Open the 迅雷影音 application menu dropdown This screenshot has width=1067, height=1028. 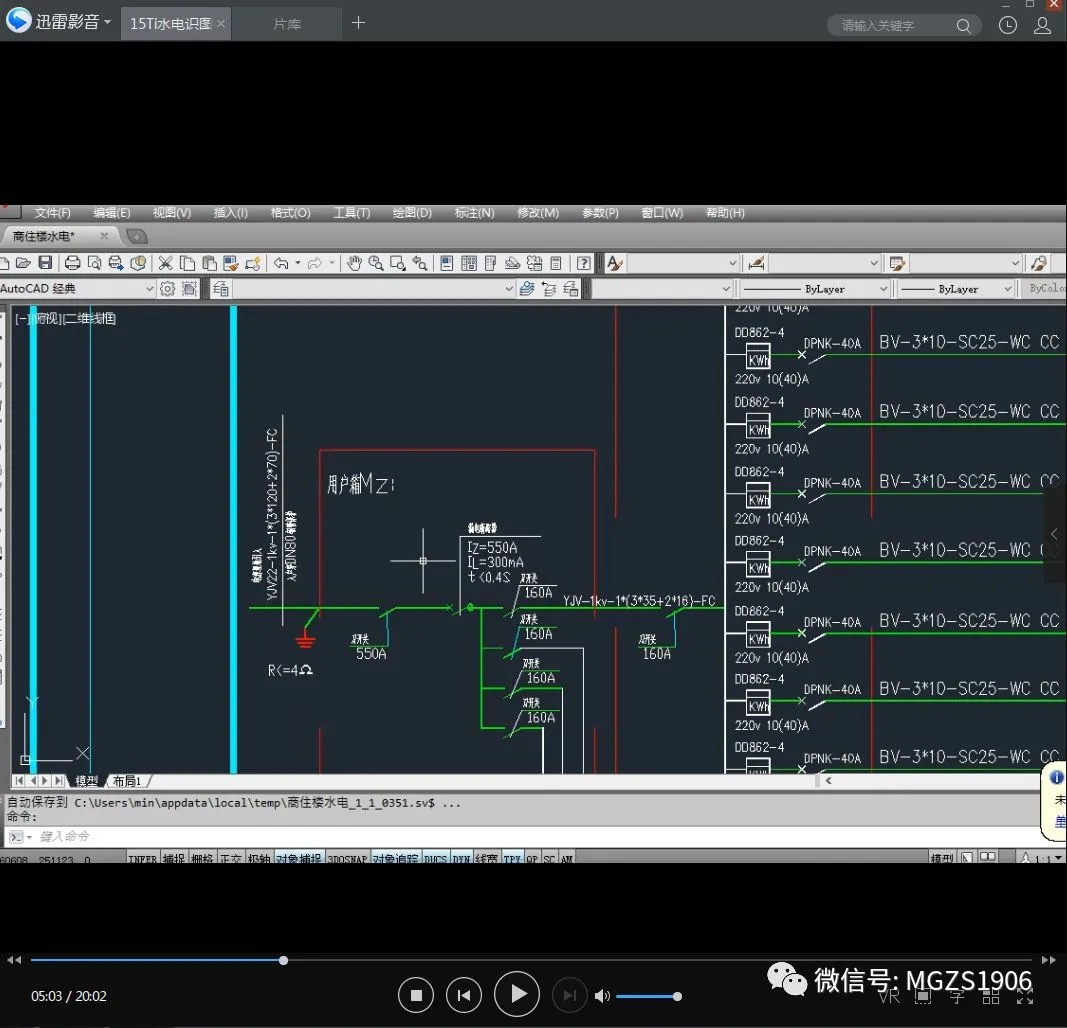click(107, 22)
